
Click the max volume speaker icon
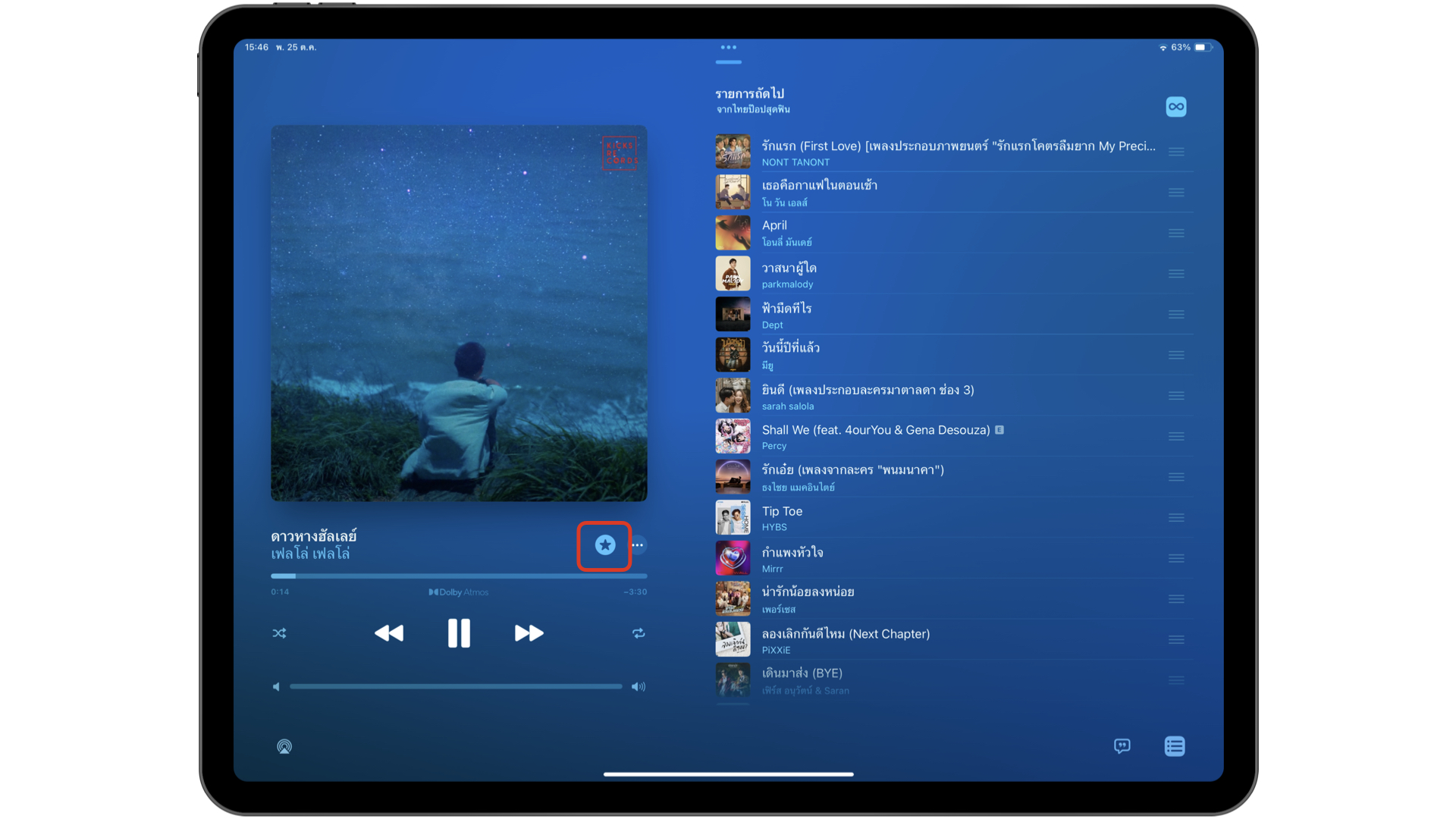pos(639,687)
